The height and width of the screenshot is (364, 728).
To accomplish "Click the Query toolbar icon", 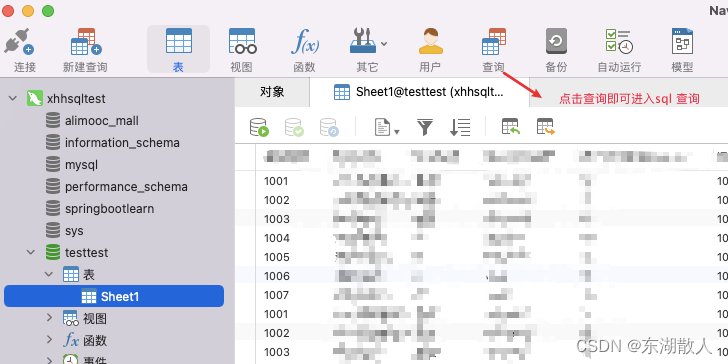I will 494,41.
